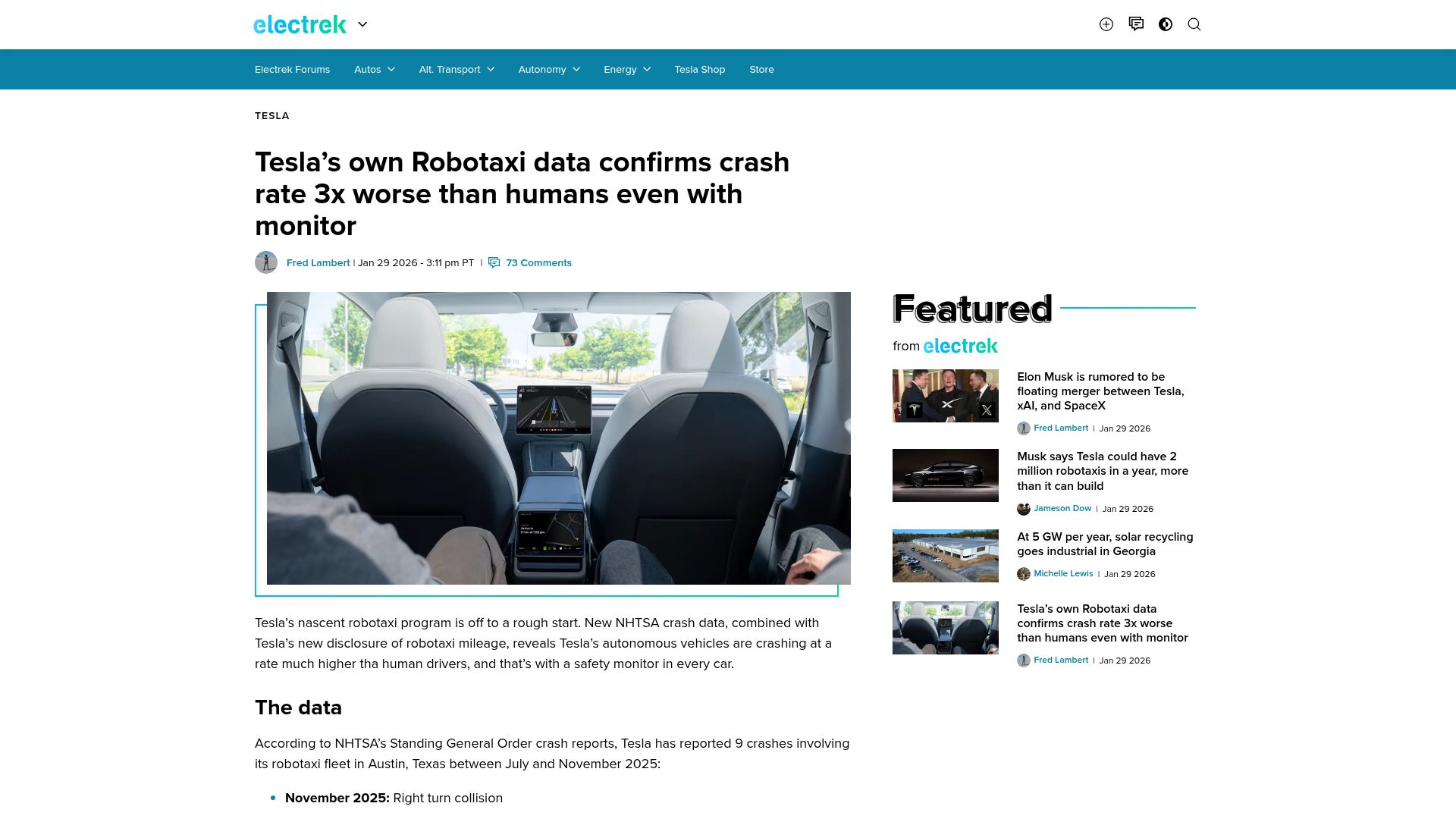Viewport: 1456px width, 819px height.
Task: Open the TESLA category label
Action: tap(271, 116)
